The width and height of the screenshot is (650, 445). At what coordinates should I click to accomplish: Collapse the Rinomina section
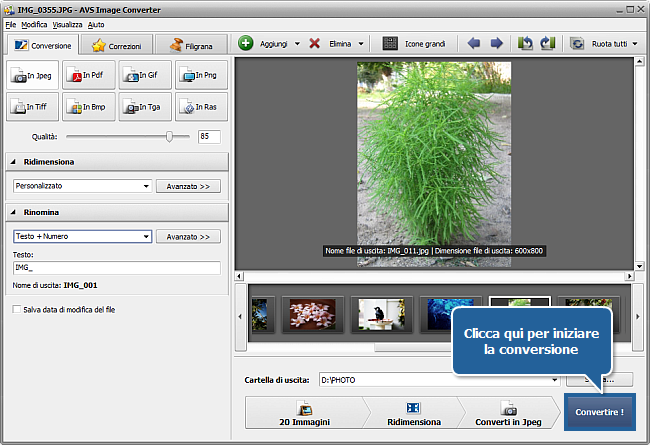[14, 212]
